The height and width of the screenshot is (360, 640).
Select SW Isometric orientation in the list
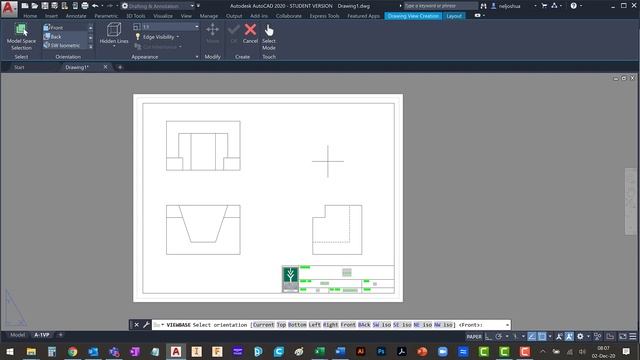66,45
